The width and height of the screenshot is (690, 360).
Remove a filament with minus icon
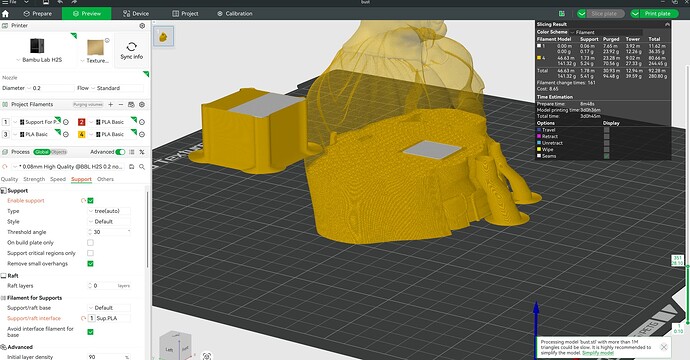click(121, 105)
